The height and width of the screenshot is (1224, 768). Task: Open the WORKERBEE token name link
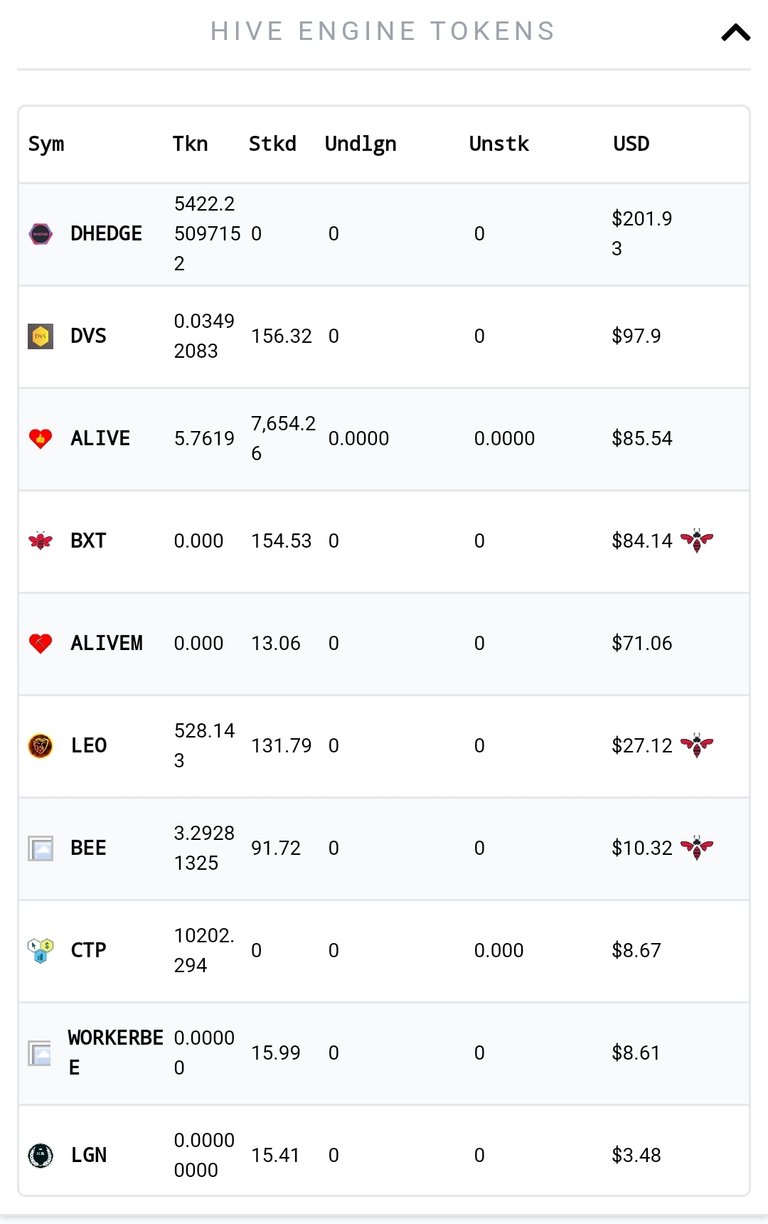(115, 1053)
